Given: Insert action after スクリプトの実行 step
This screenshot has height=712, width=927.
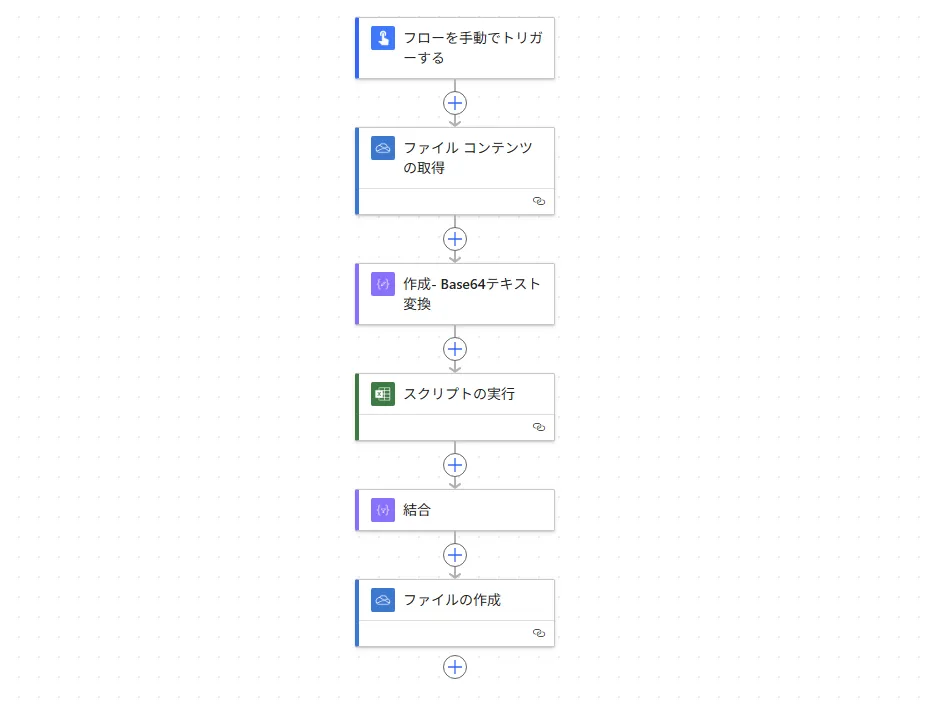Looking at the screenshot, I should point(455,465).
